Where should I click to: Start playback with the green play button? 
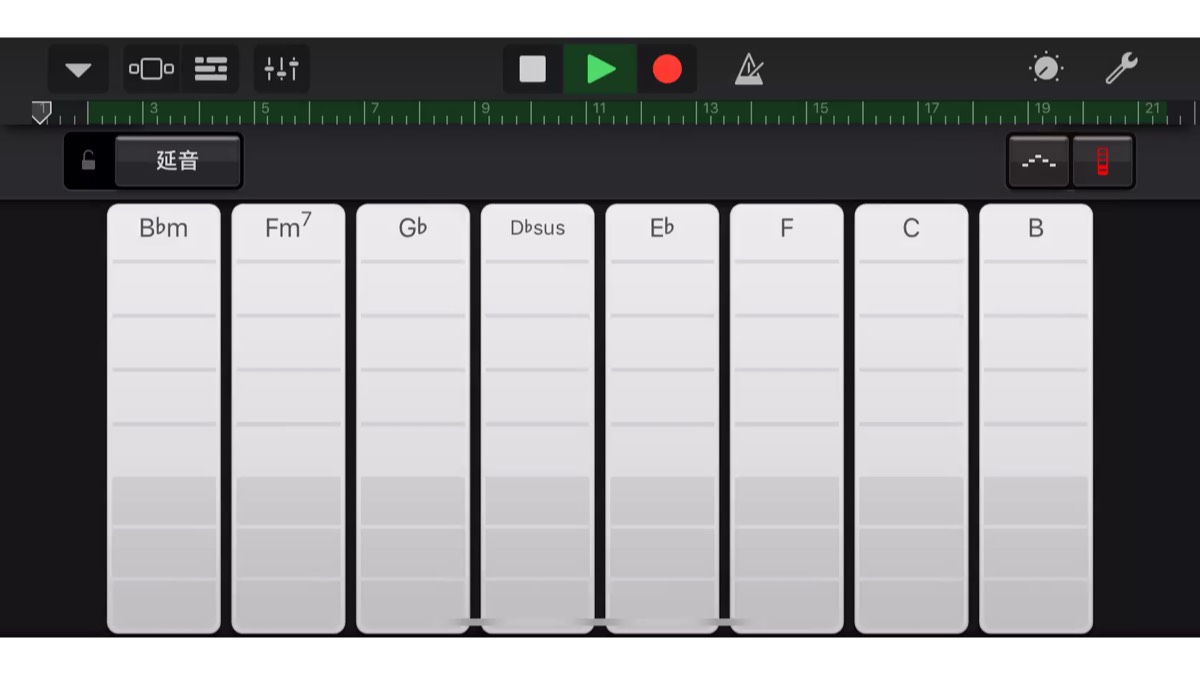[x=600, y=69]
